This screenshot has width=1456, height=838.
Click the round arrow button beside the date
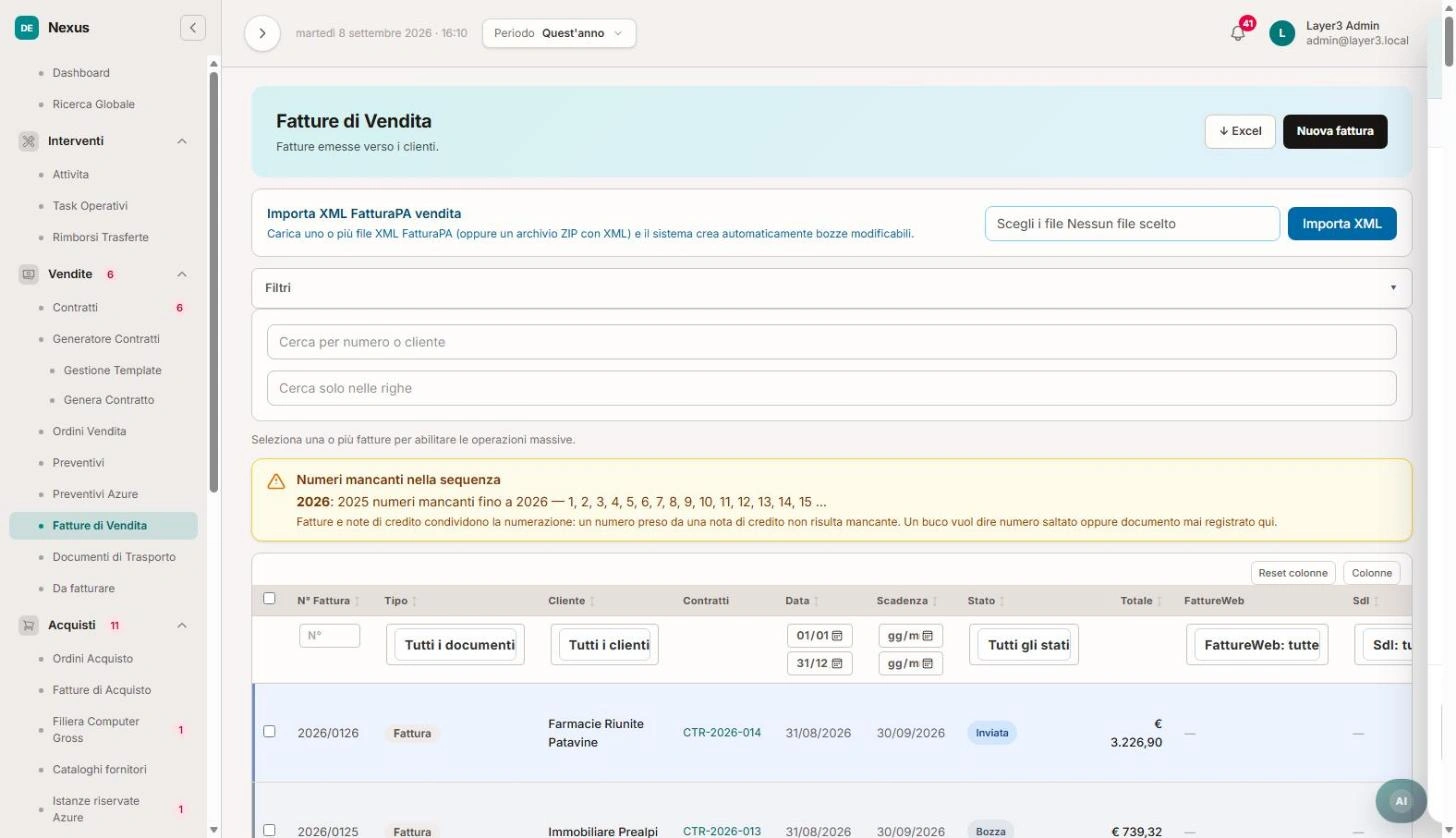(x=262, y=33)
